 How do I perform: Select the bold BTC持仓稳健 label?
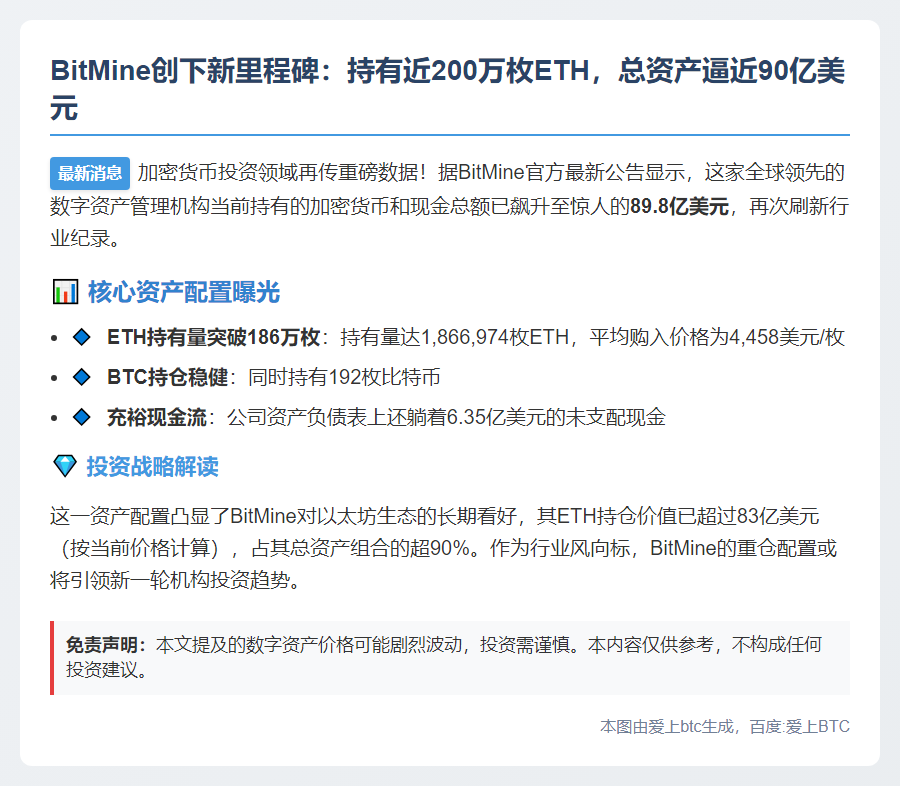tap(168, 378)
